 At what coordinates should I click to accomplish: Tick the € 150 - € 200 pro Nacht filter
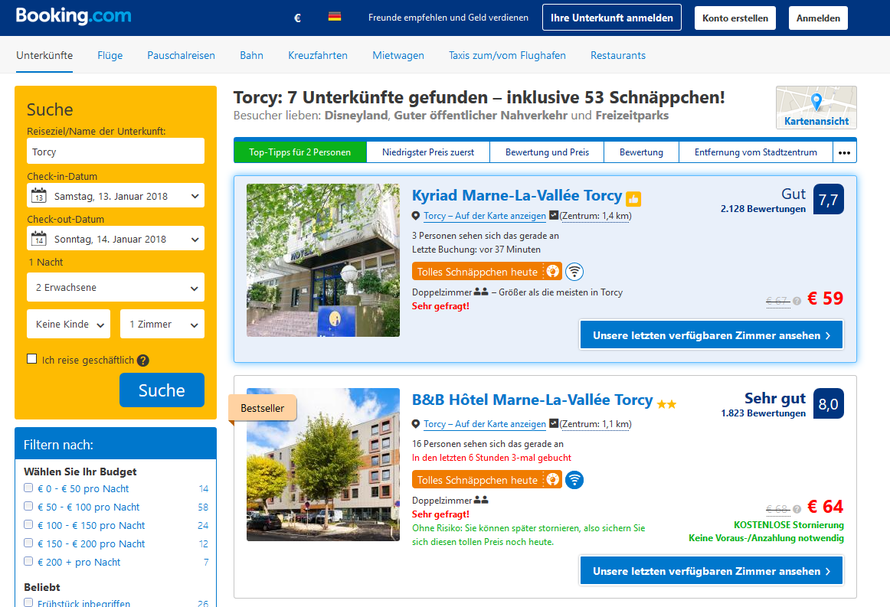28,543
